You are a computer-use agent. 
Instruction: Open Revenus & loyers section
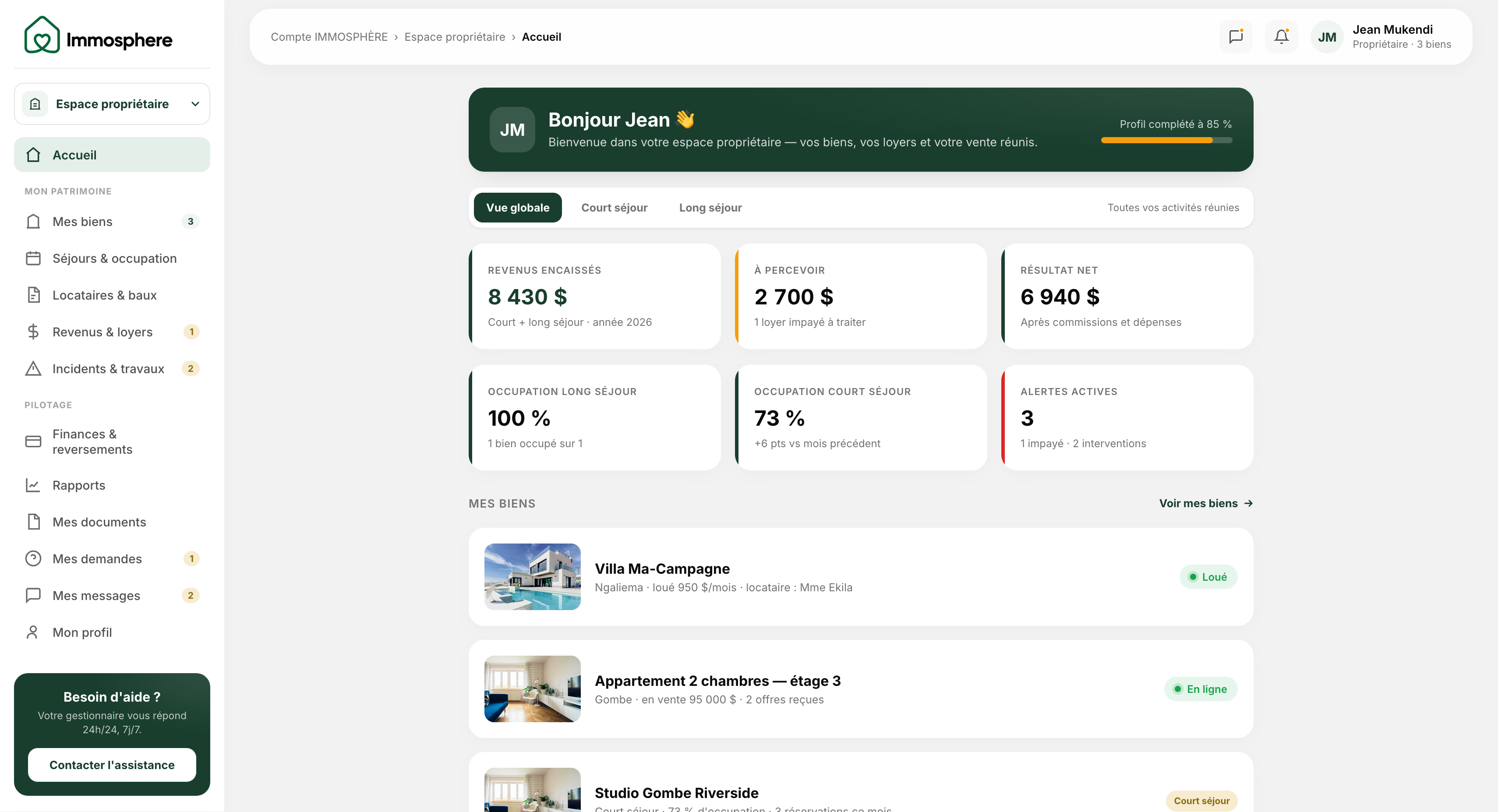click(x=112, y=332)
